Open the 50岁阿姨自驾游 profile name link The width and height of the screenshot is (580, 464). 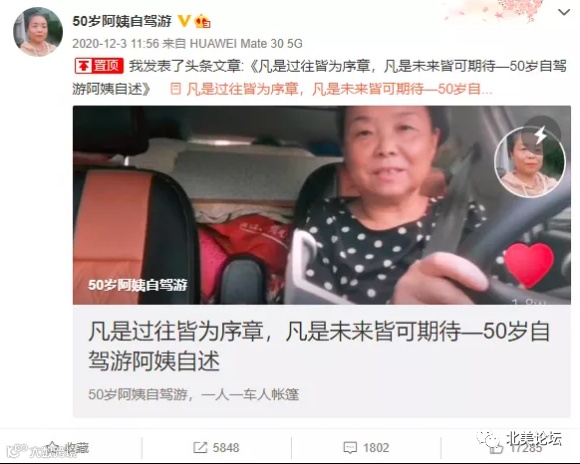[x=122, y=21]
